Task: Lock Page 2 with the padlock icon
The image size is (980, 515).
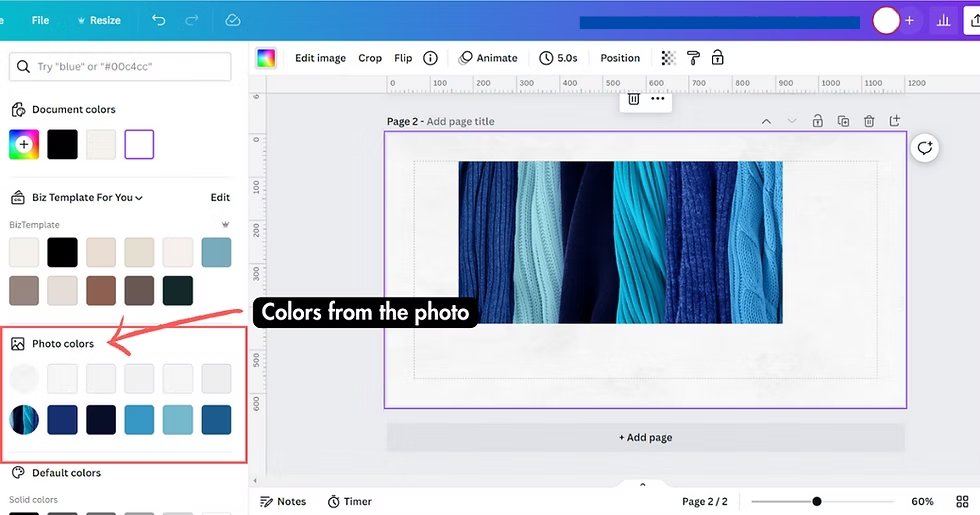Action: tap(818, 121)
